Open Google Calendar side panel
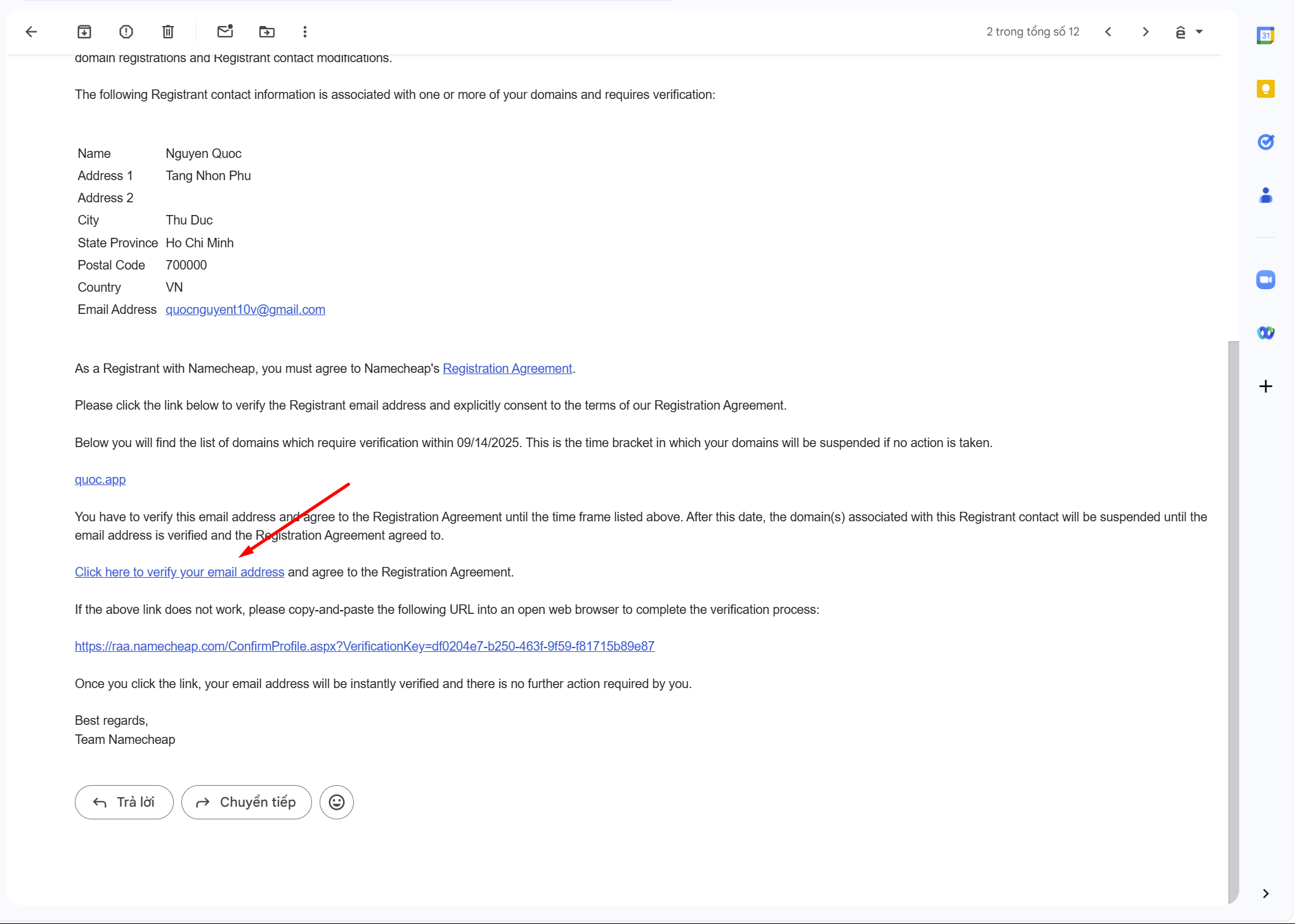This screenshot has width=1295, height=924. (x=1265, y=36)
